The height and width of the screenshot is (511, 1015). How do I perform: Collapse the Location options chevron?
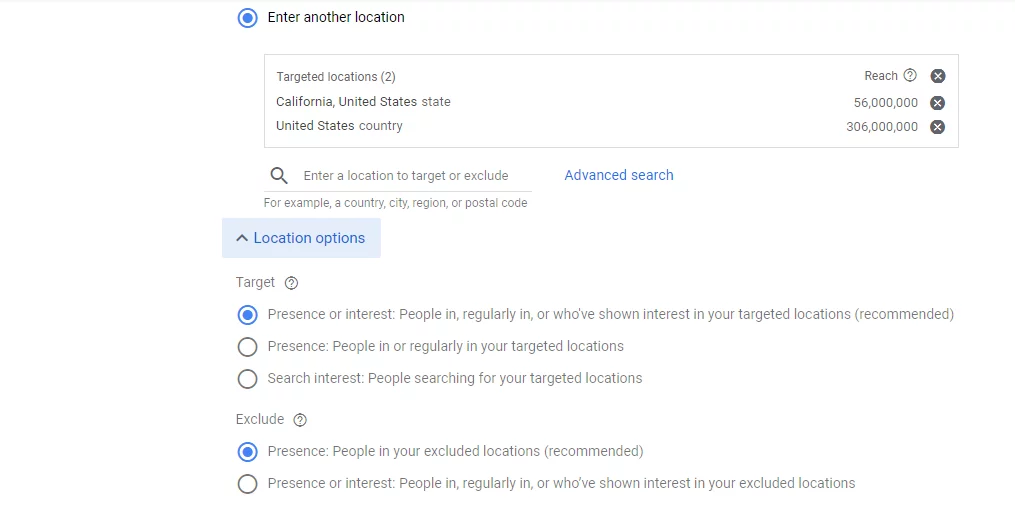tap(242, 238)
